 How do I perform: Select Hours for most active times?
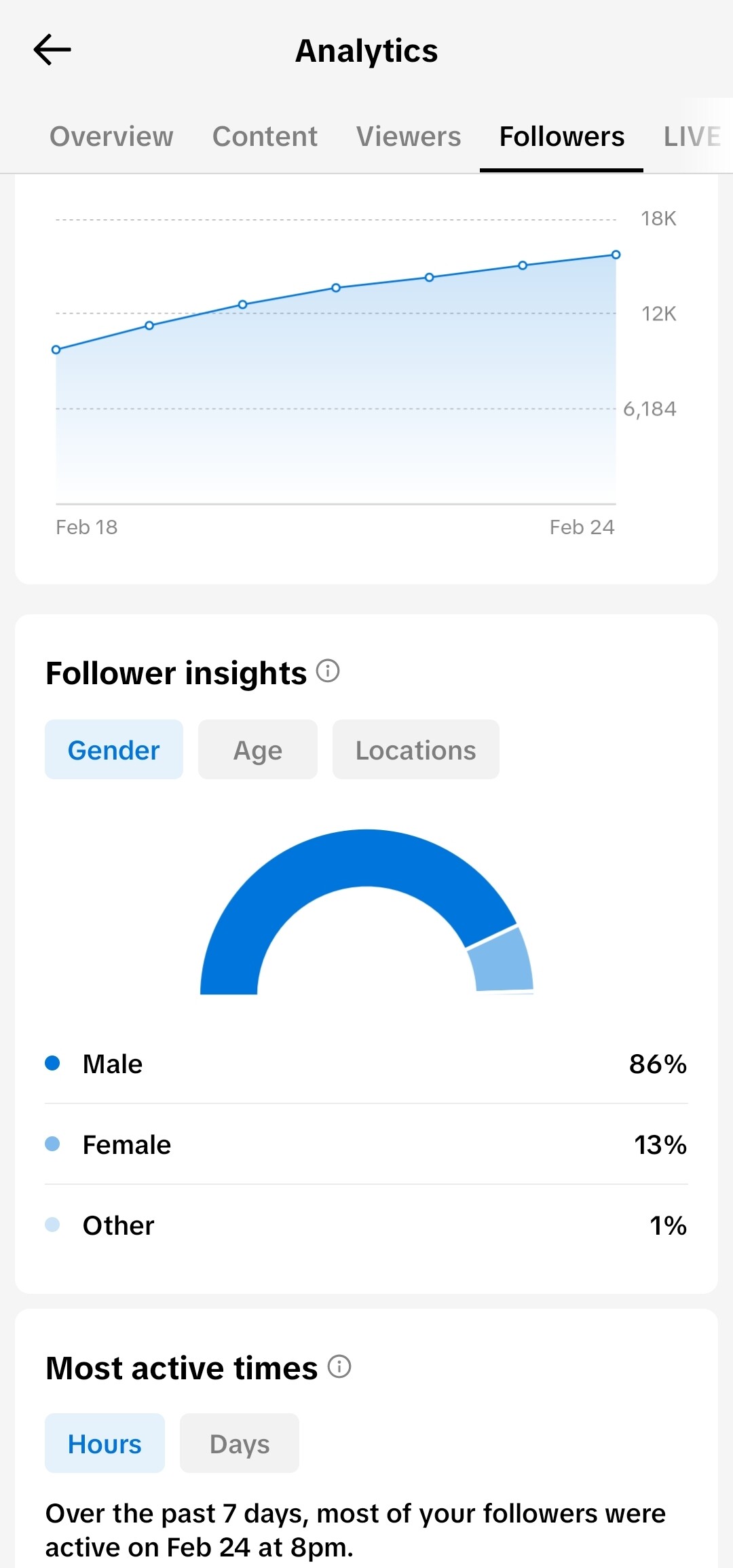(x=105, y=1443)
